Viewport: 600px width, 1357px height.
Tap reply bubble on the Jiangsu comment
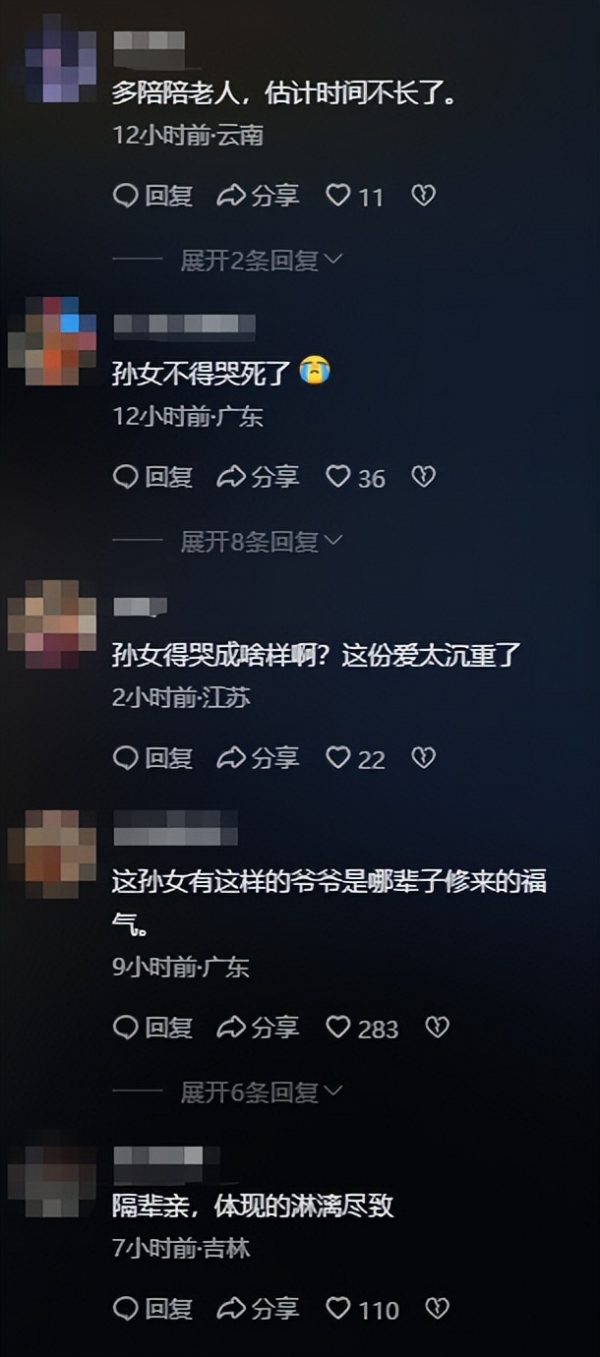(x=153, y=758)
